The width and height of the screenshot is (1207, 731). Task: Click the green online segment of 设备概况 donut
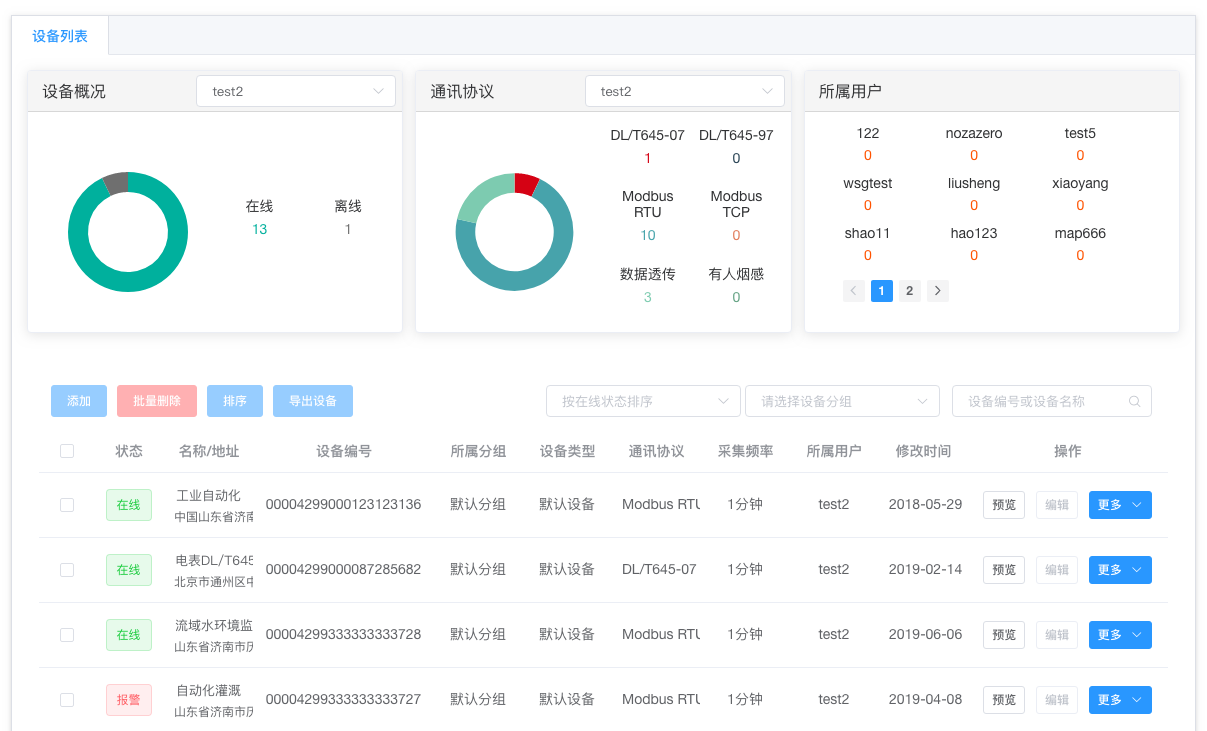tap(128, 282)
